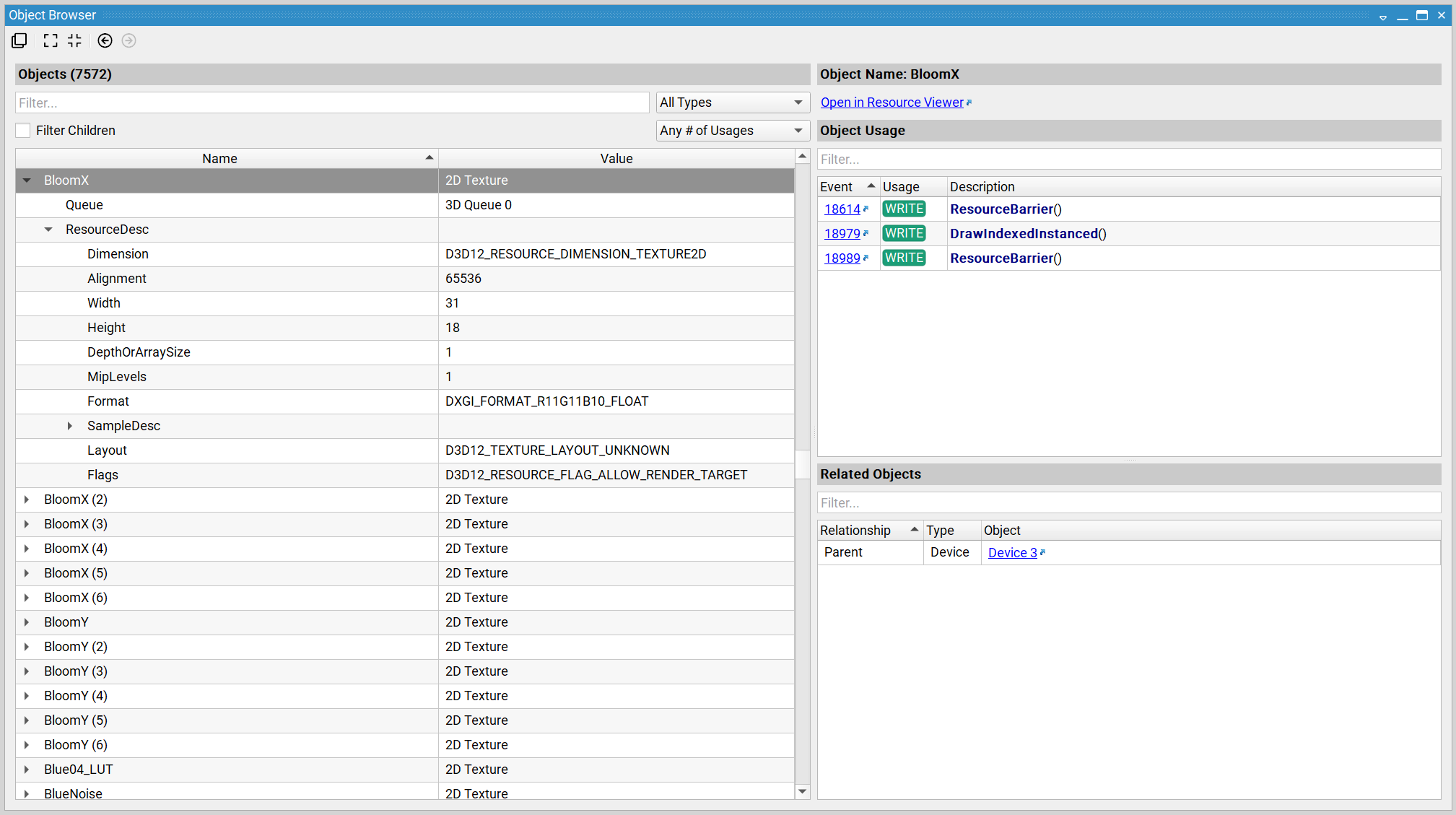Viewport: 1456px width, 815px height.
Task: Focus the Object Usage filter field
Action: 1128,159
